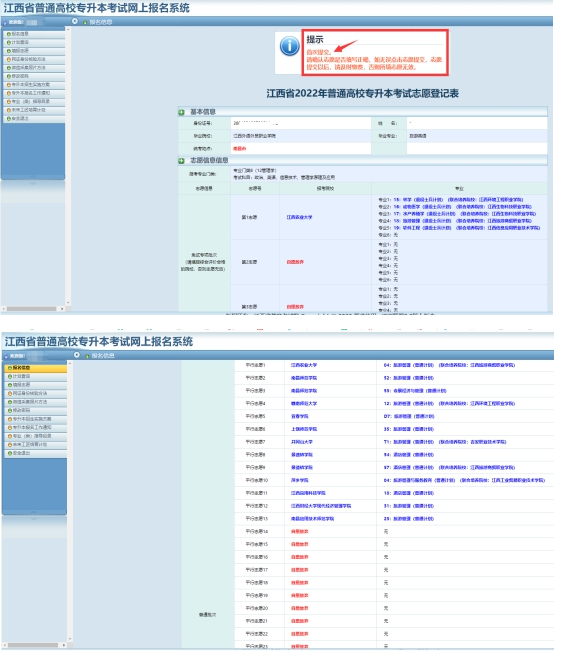
Task: Open 计划查询 directly under highlighted 报名信息
Action: pyautogui.click(x=35, y=376)
